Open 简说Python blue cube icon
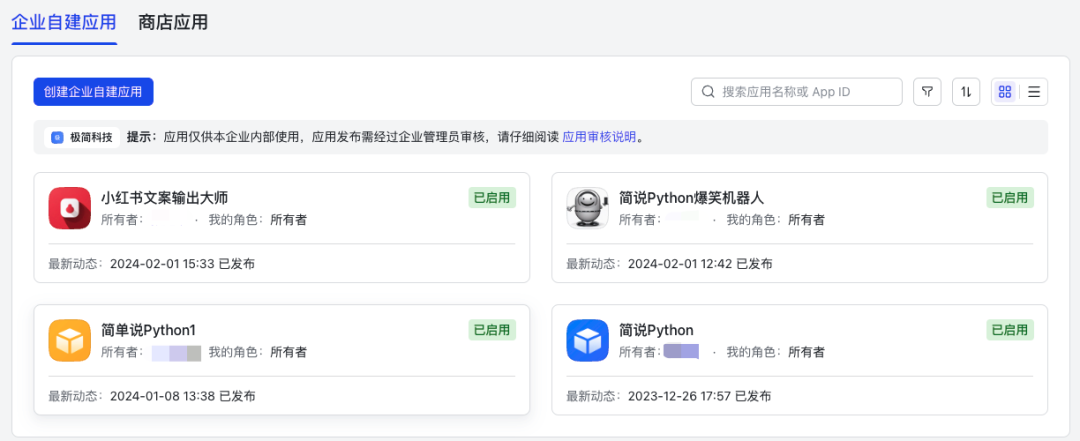This screenshot has width=1080, height=441. (x=588, y=340)
